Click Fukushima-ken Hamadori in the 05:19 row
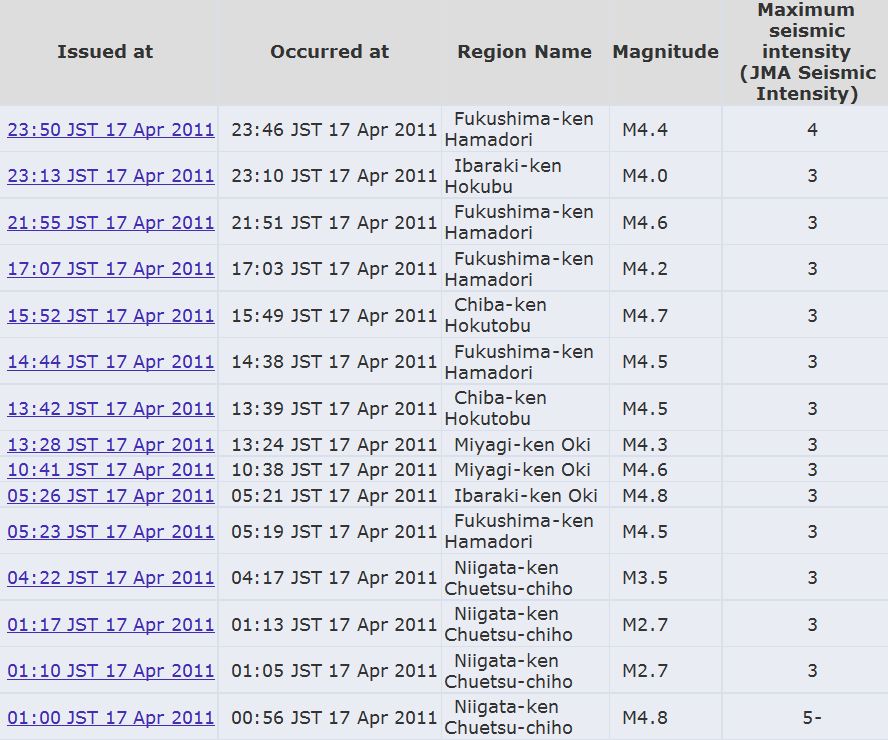 (x=519, y=532)
